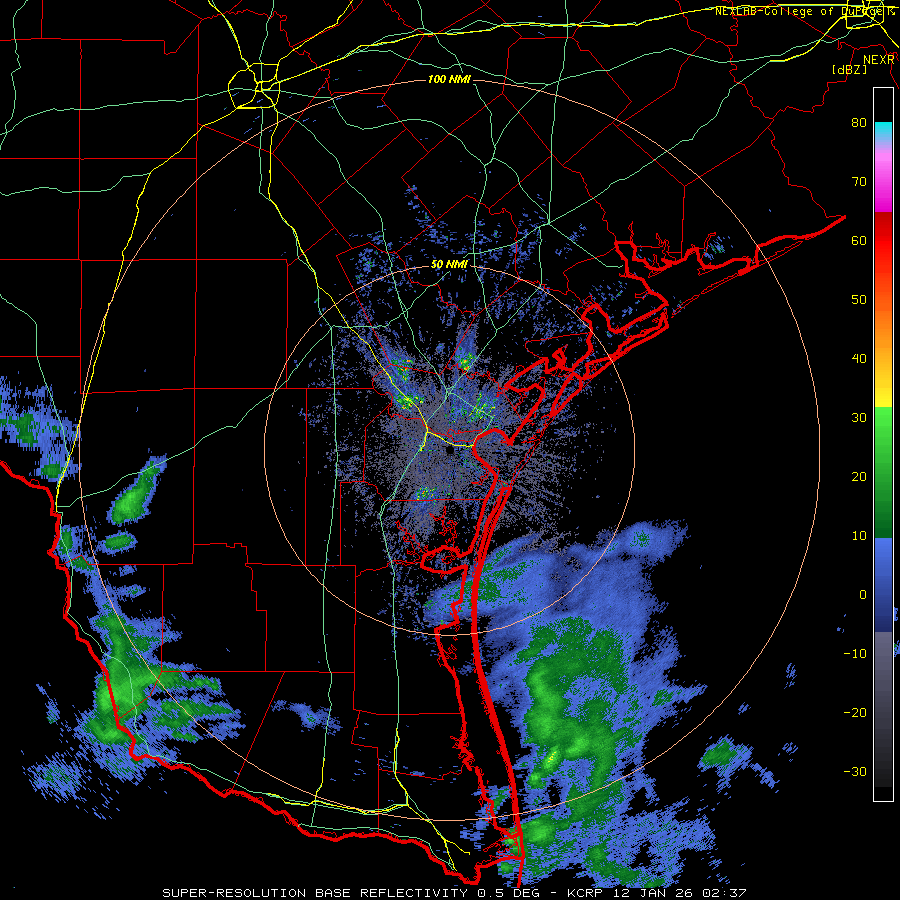Click the green band of the reflectivity color bar

(883, 472)
